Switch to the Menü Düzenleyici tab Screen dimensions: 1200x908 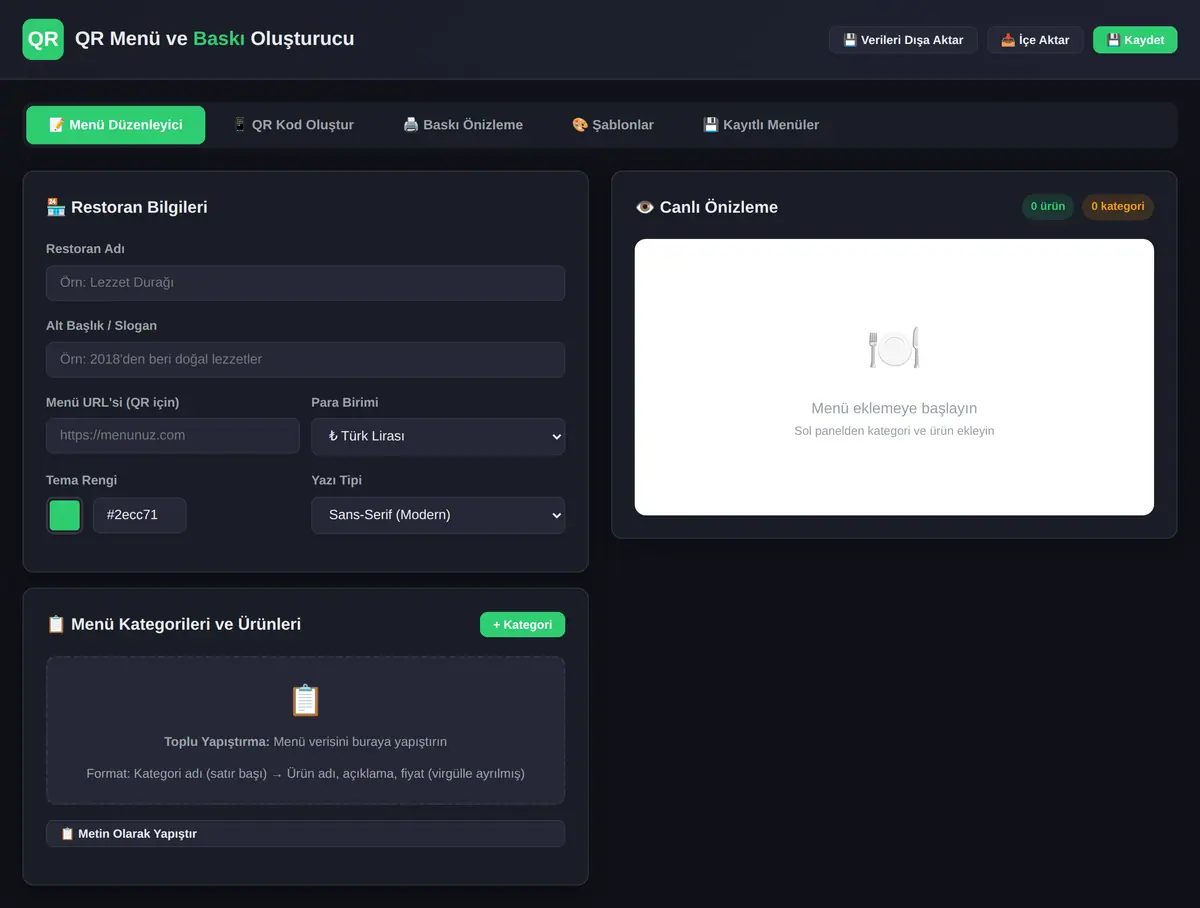[x=116, y=125]
